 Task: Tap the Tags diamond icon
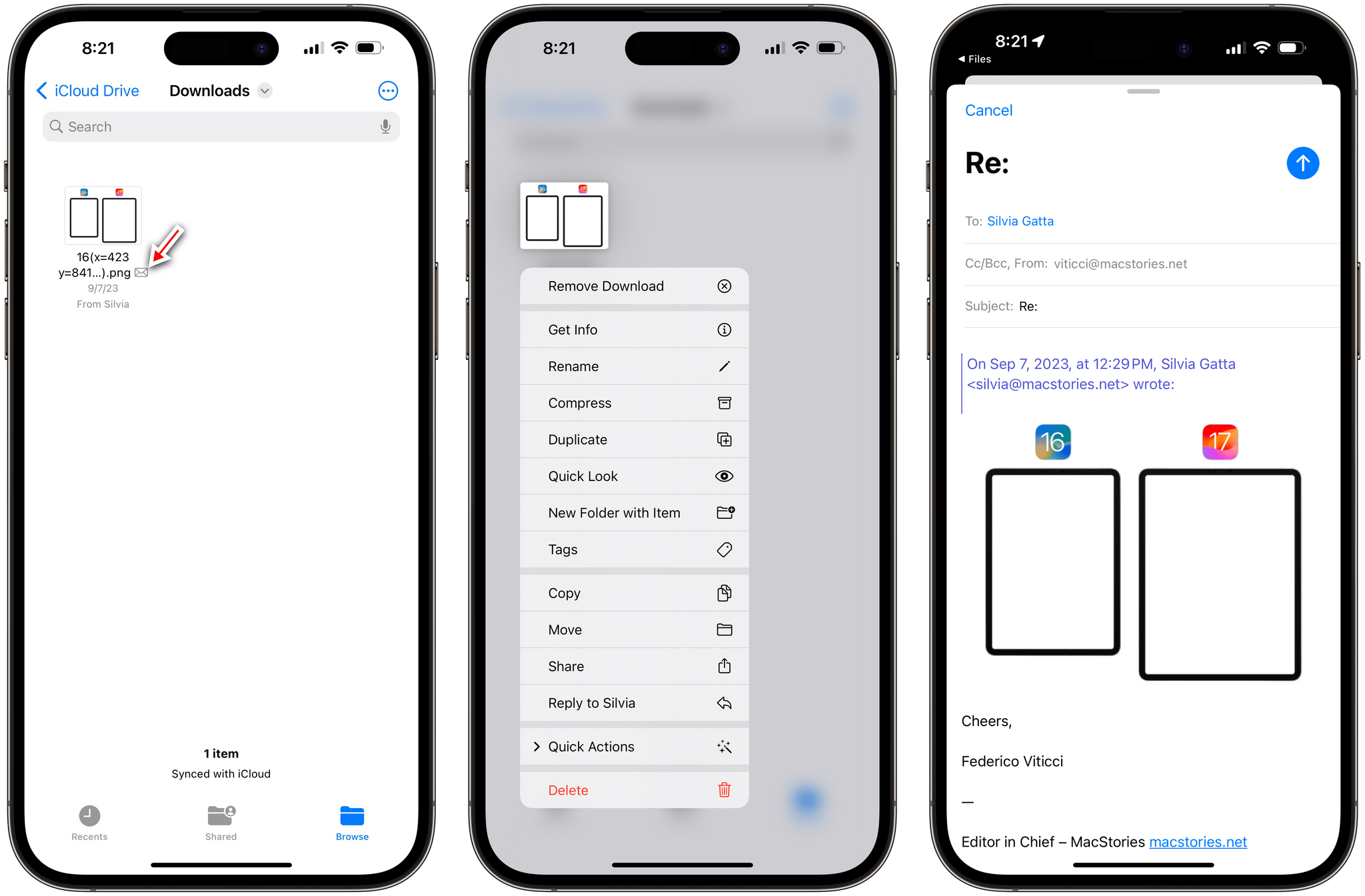click(x=726, y=548)
